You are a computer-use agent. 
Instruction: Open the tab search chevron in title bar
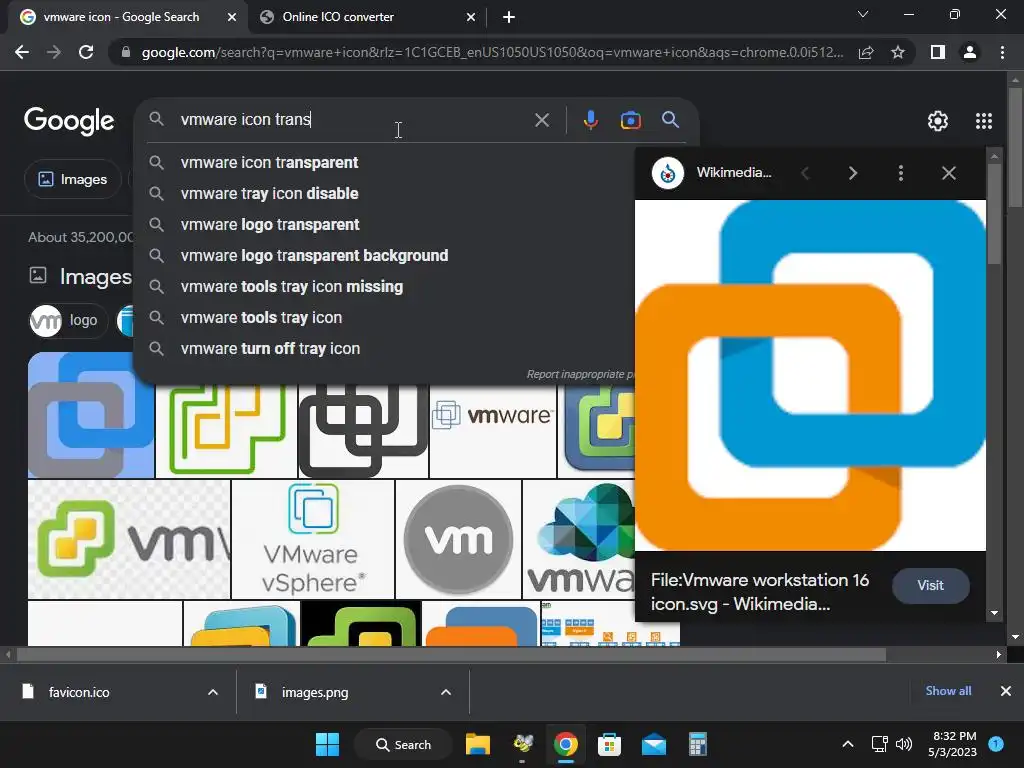tap(863, 14)
